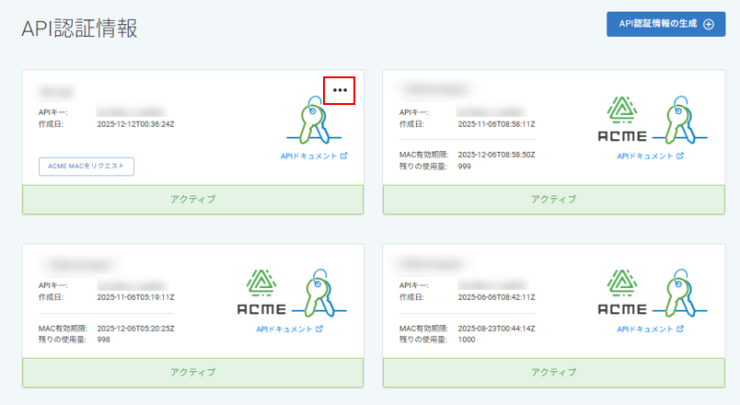Click アクティブ status bar on top-right card
Viewport: 740px width, 405px height.
pyautogui.click(x=554, y=199)
